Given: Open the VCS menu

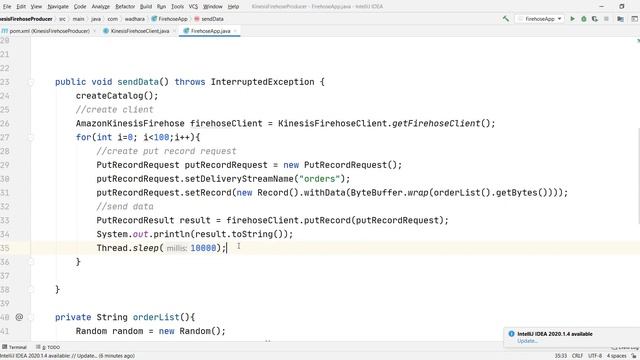Looking at the screenshot, I should click(x=193, y=7).
